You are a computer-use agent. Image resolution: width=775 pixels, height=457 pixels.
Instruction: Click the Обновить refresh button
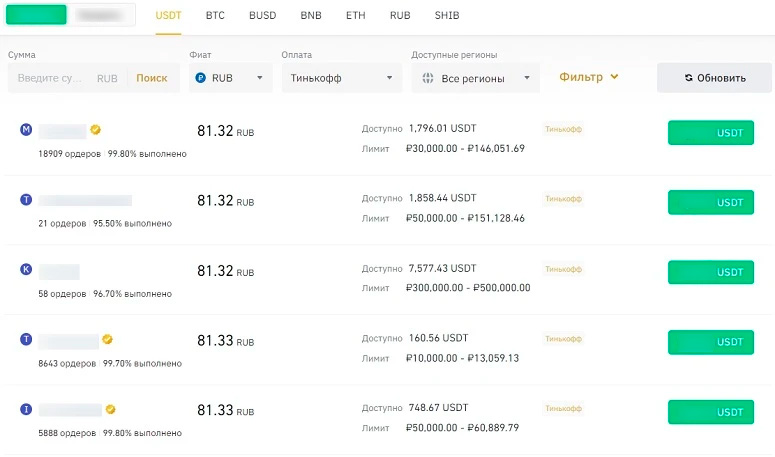(x=714, y=78)
